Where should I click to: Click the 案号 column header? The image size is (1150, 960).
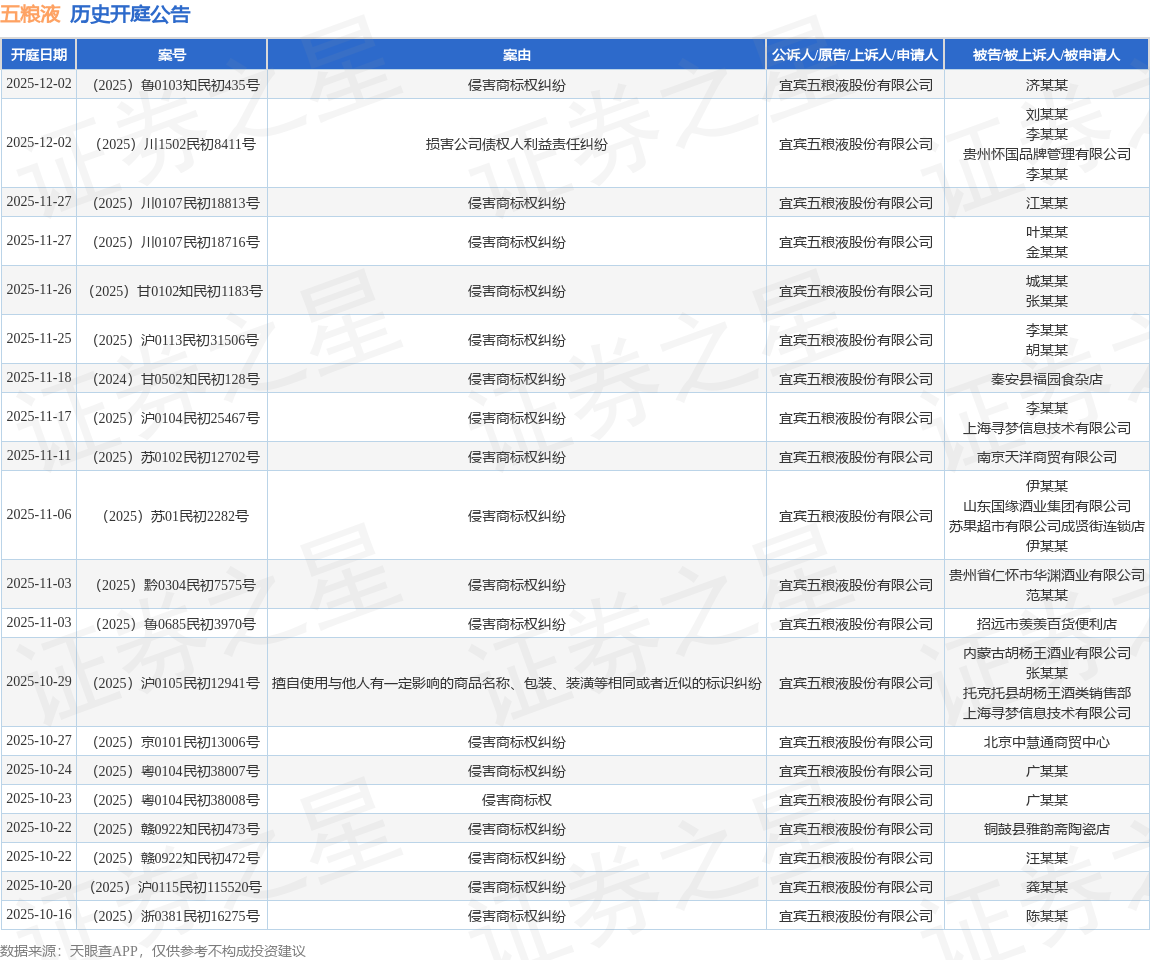[x=172, y=55]
